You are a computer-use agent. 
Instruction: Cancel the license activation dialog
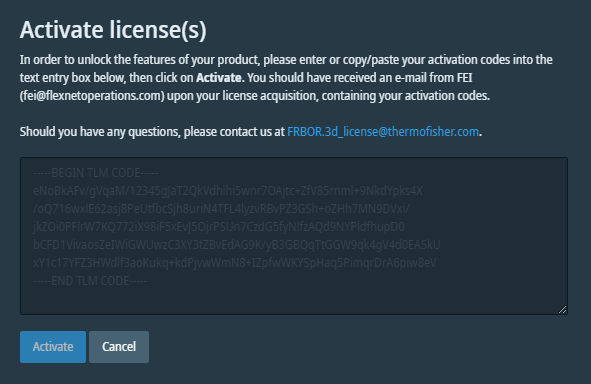pos(119,347)
